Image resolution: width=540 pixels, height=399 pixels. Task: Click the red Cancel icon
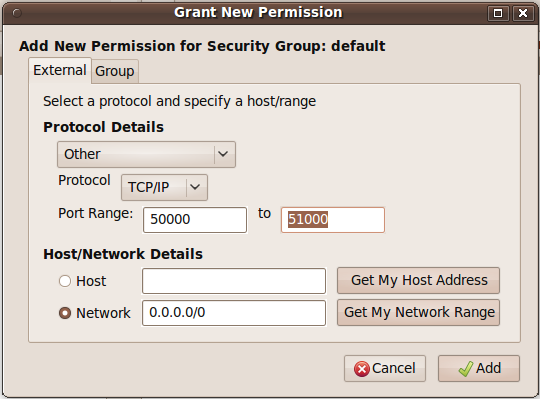(x=362, y=369)
